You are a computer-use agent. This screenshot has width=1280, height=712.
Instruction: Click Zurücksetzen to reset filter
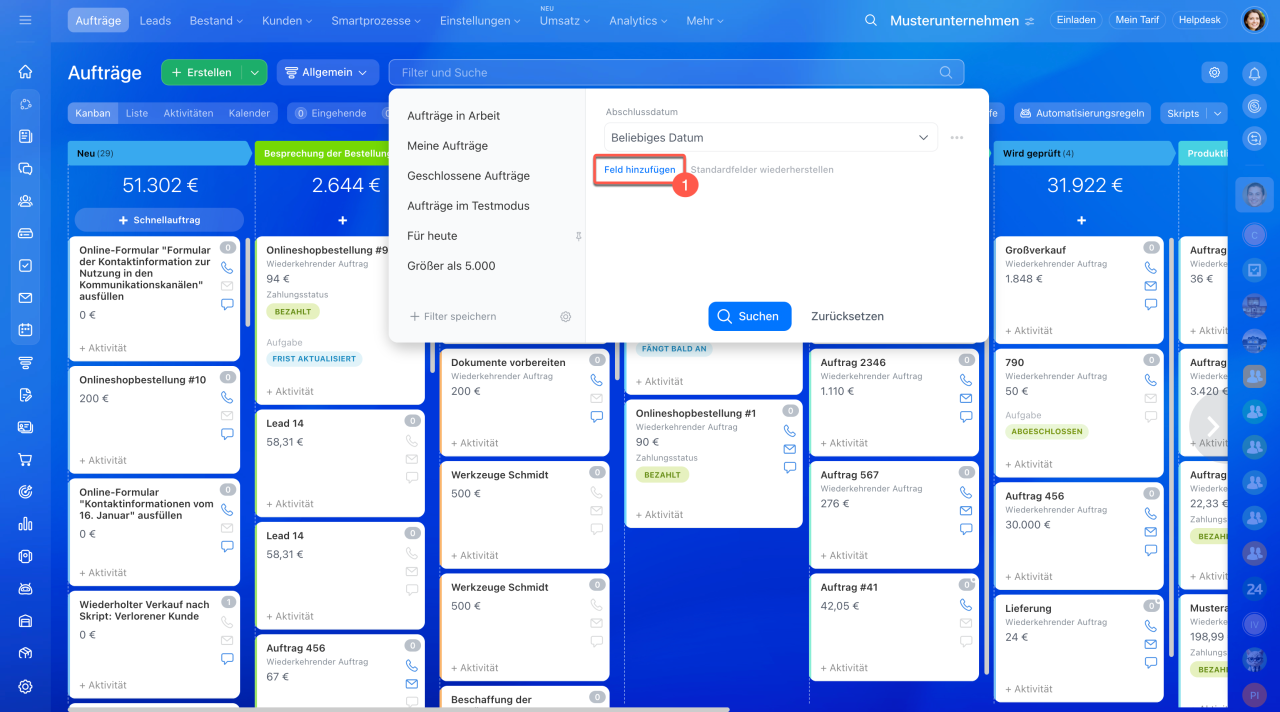click(847, 316)
